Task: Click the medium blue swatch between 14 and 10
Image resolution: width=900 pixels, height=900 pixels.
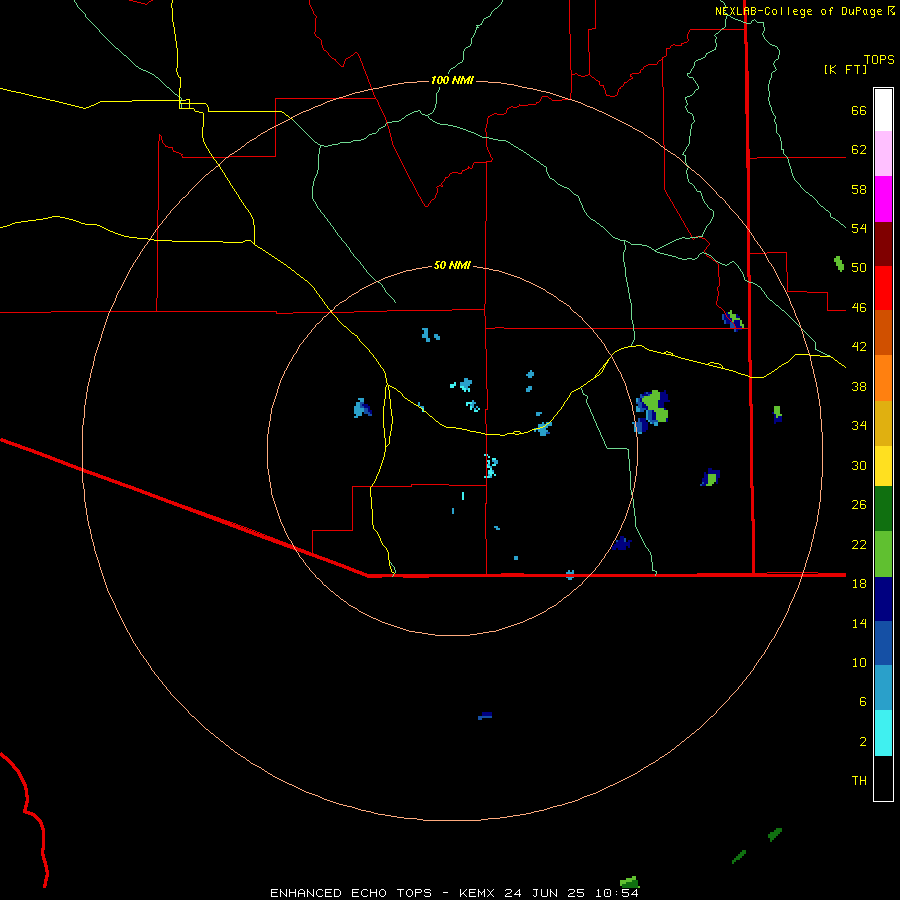Action: (883, 643)
